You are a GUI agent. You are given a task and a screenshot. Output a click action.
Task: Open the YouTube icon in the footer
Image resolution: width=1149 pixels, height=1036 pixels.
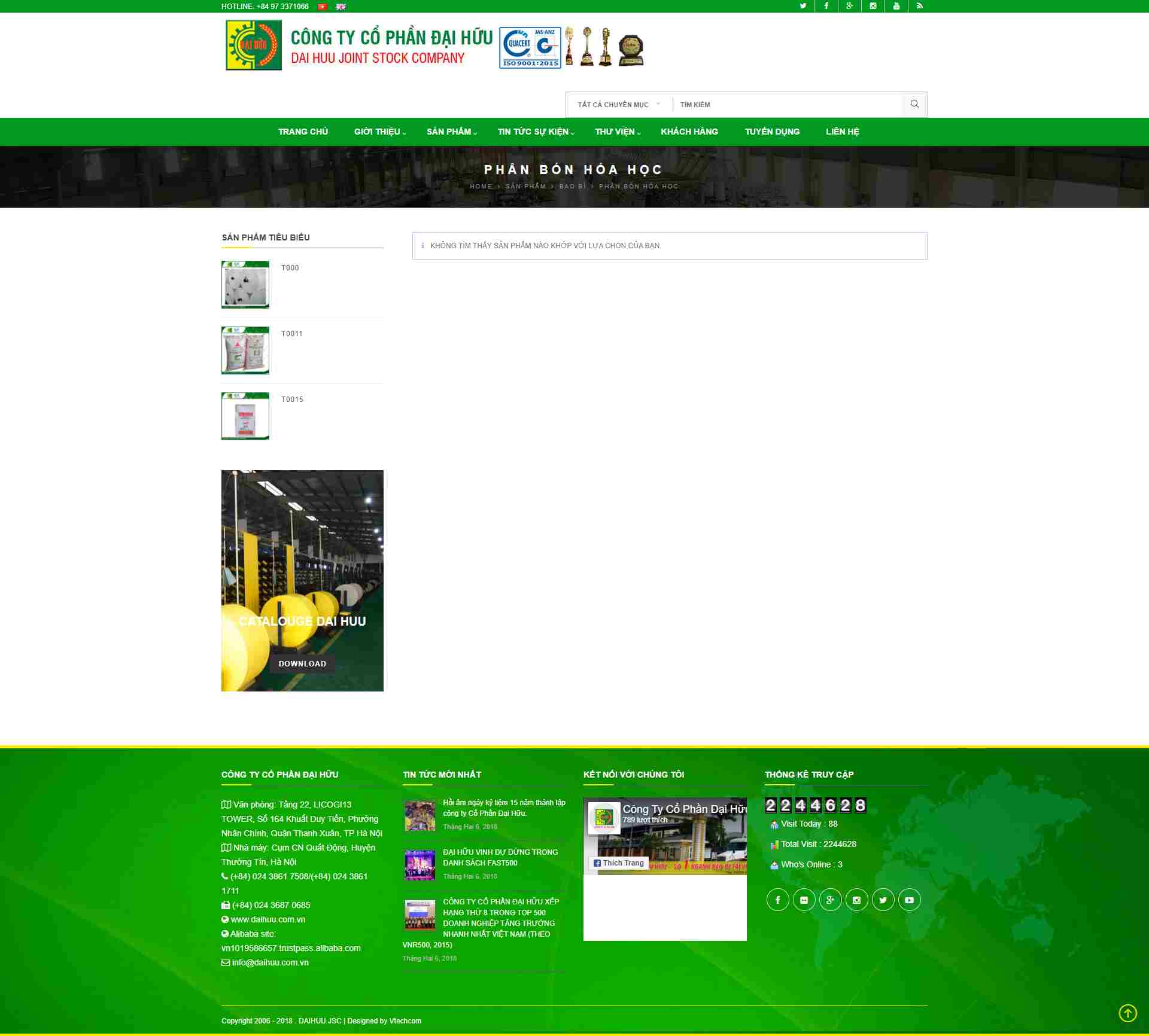coord(909,899)
